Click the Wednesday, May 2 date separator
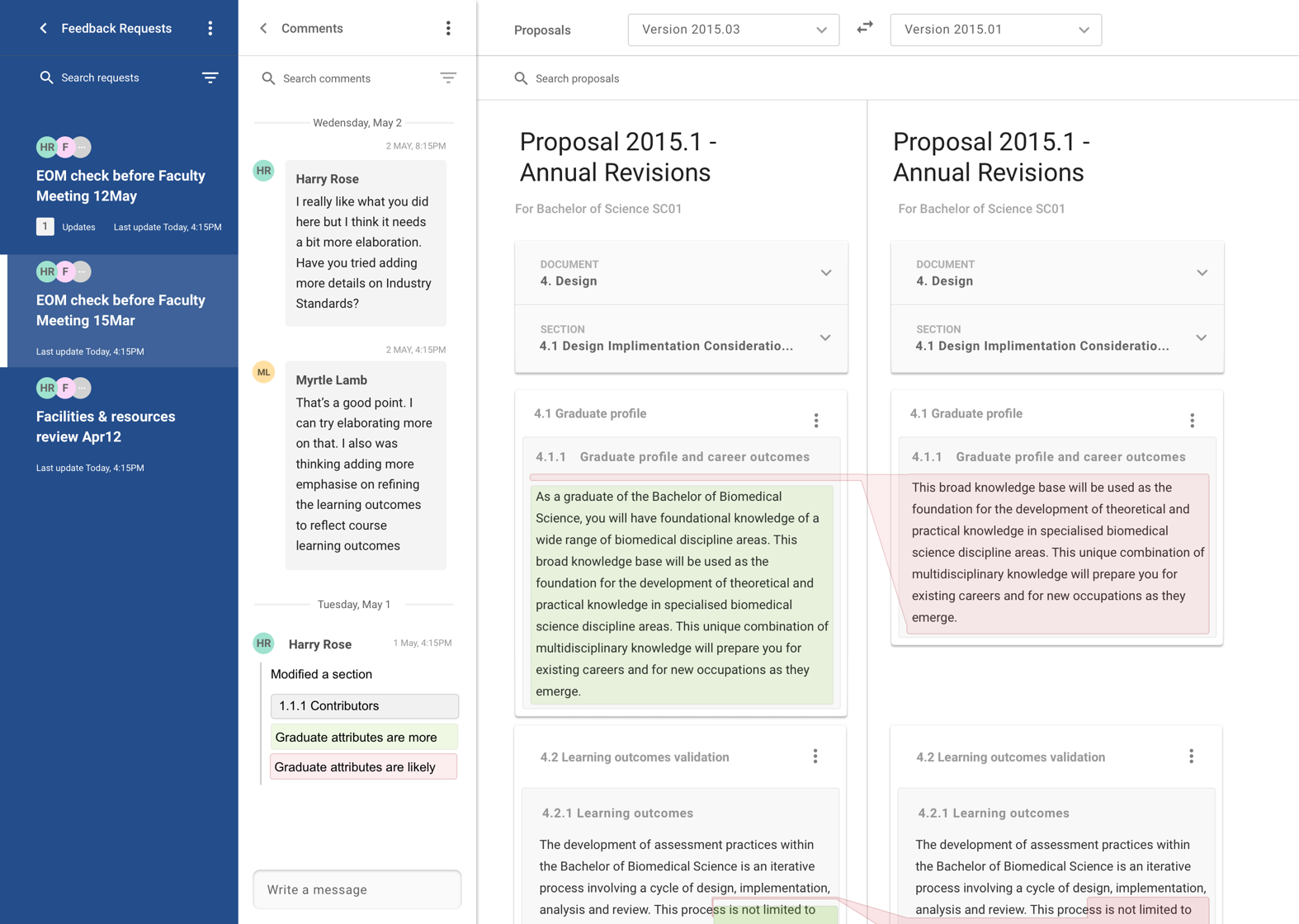 [x=357, y=123]
